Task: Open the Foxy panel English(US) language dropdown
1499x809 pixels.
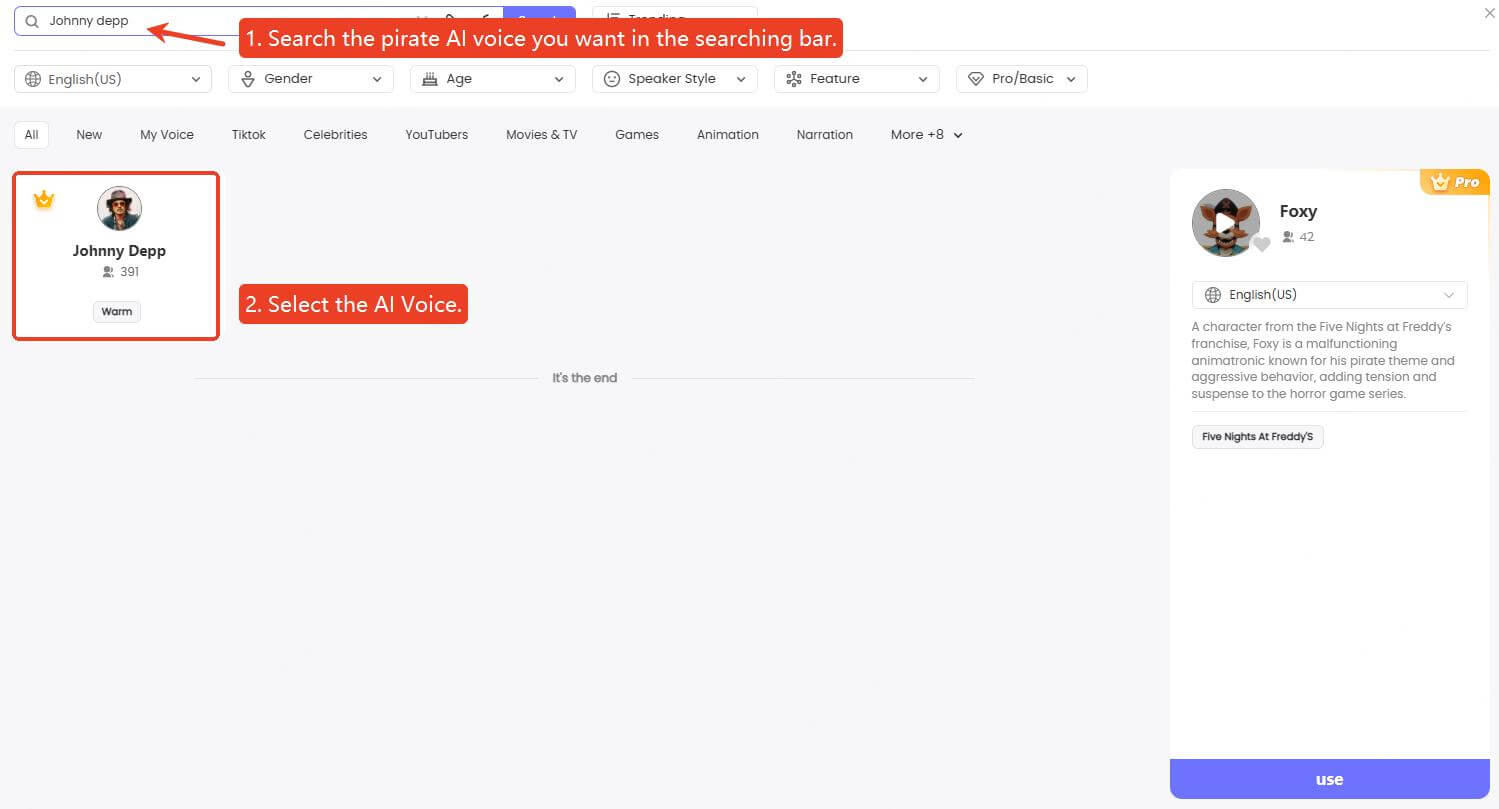Action: [1330, 295]
